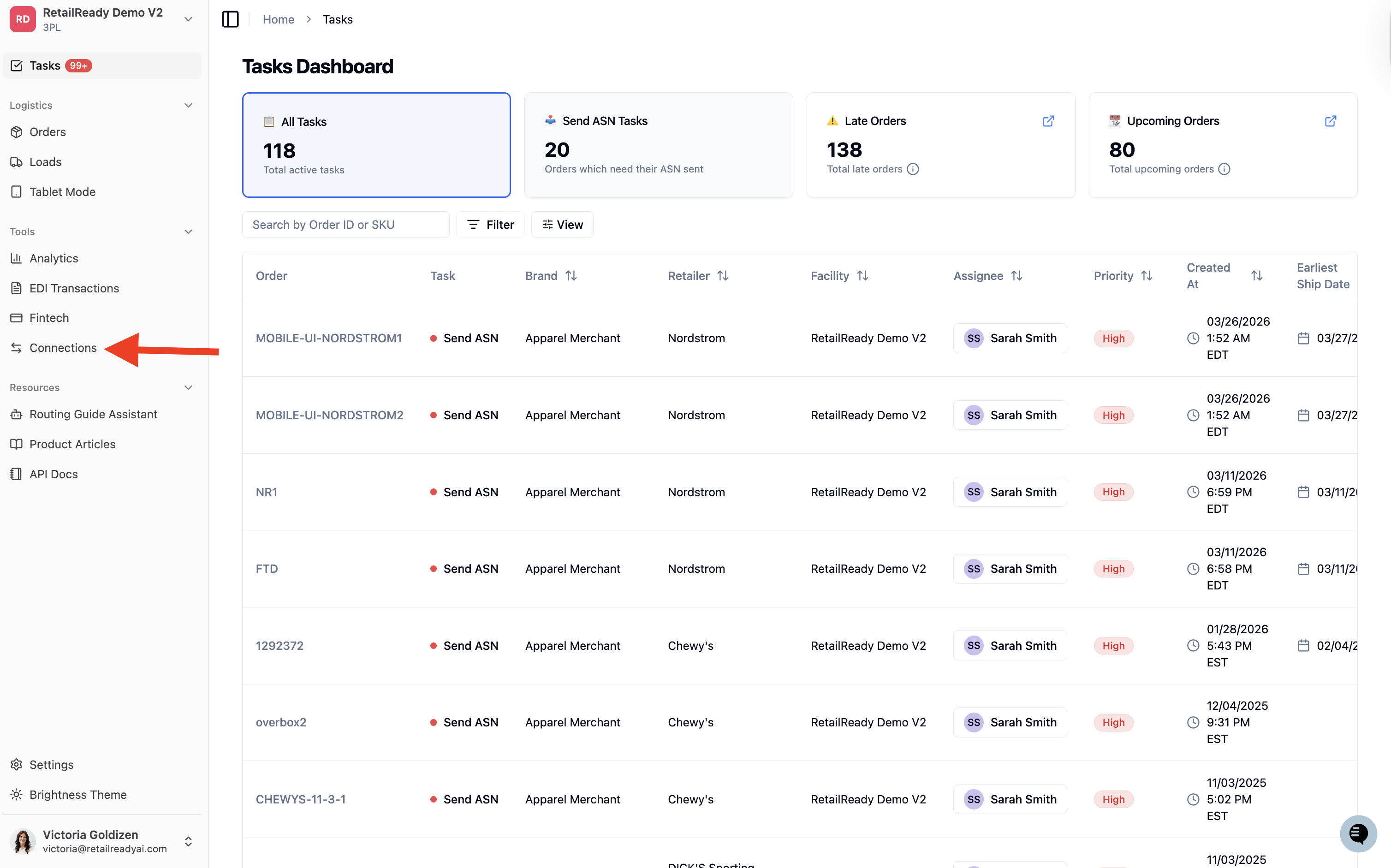1391x868 pixels.
Task: Click the High priority badge for NR1
Action: tap(1113, 492)
